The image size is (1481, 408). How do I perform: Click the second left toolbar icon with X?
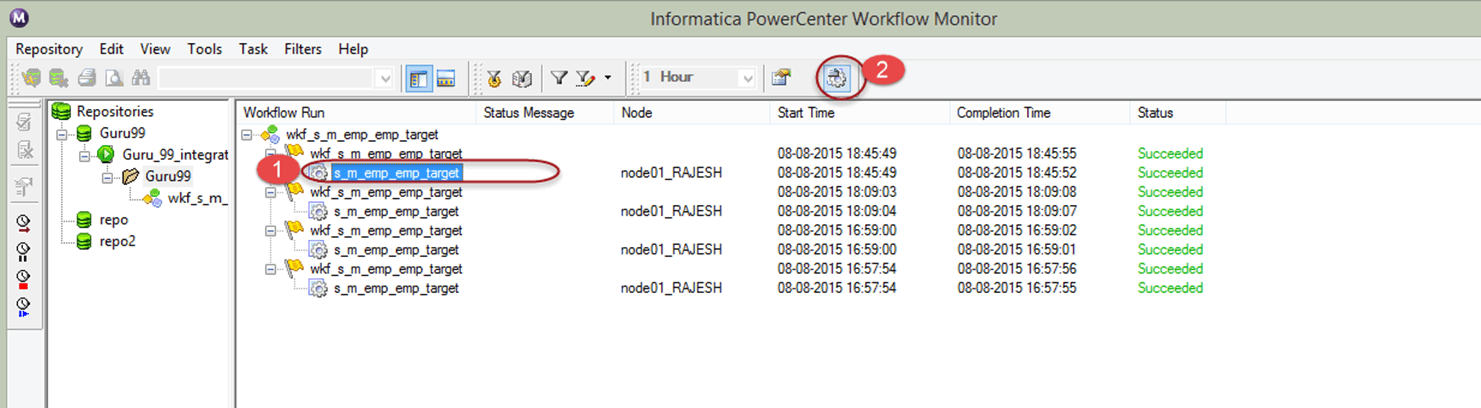[24, 152]
